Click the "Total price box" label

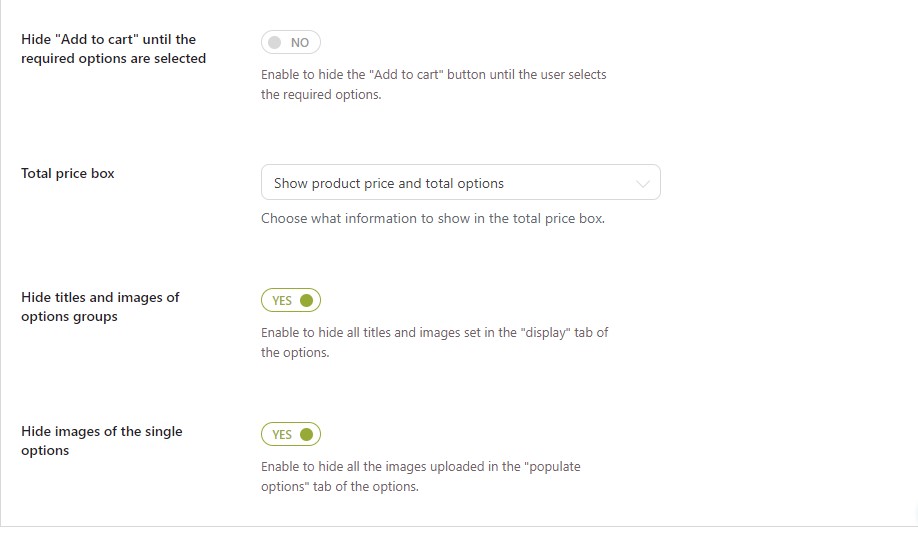tap(68, 173)
